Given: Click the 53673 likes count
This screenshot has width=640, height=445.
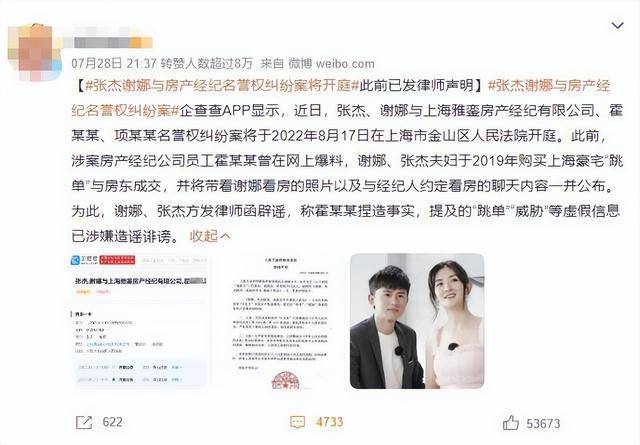Looking at the screenshot, I should (x=543, y=423).
